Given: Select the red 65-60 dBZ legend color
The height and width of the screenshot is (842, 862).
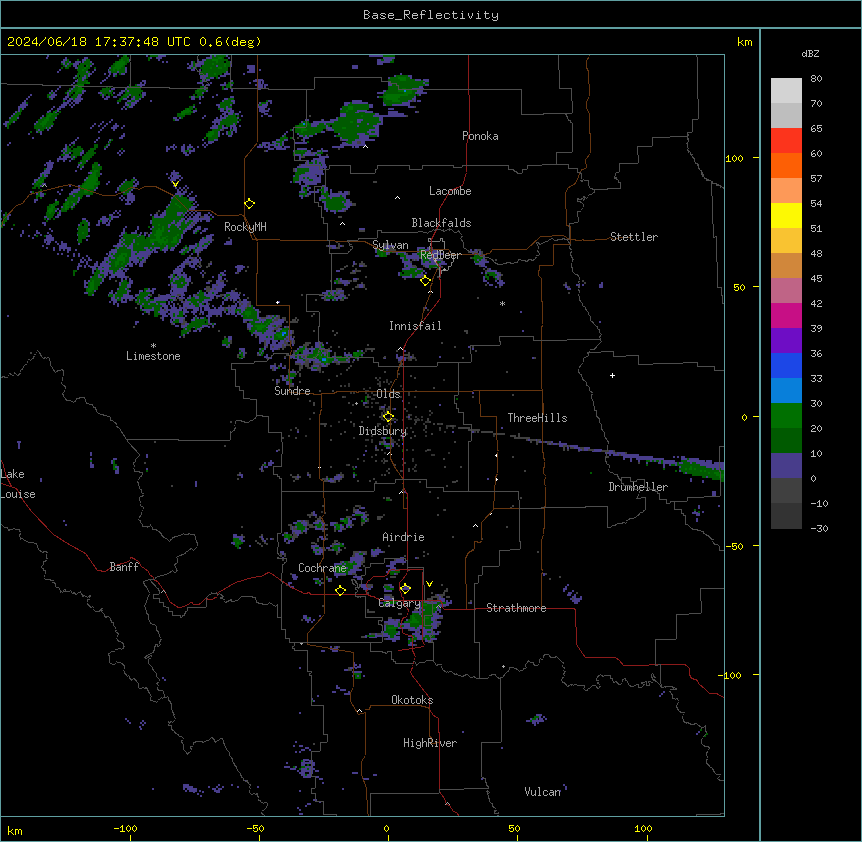Looking at the screenshot, I should click(786, 140).
